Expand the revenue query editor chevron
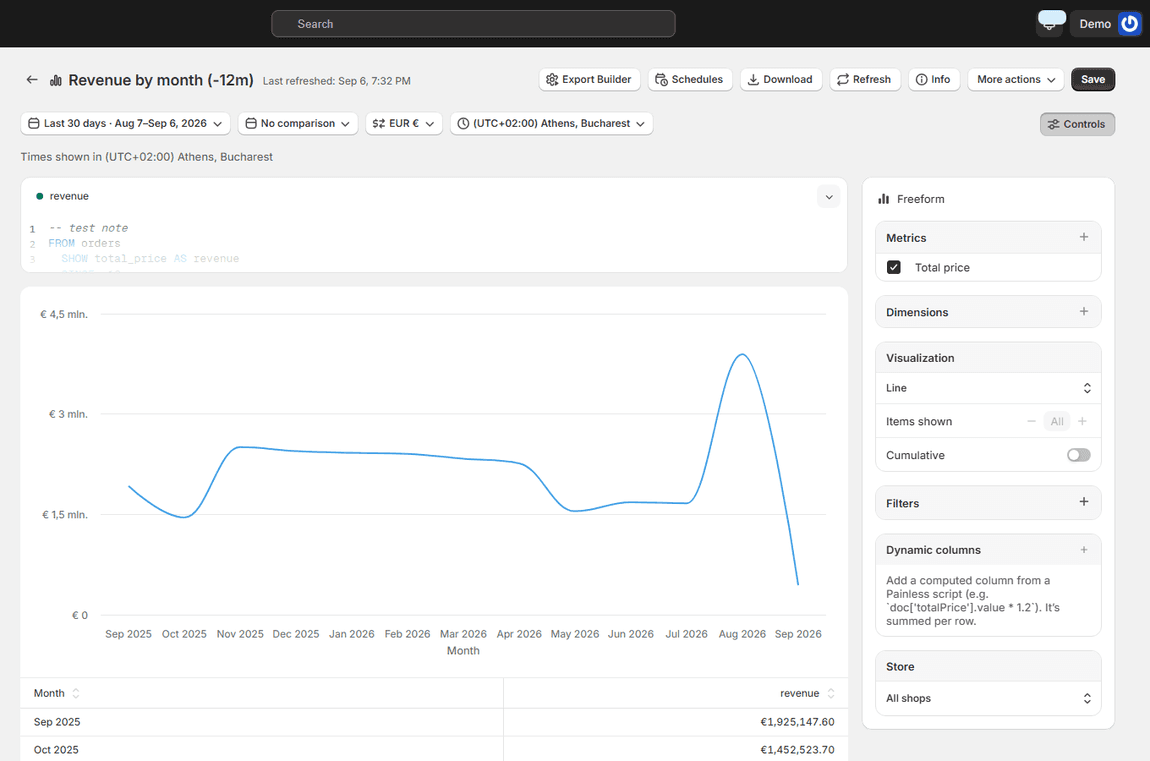This screenshot has width=1150, height=761. [x=829, y=196]
